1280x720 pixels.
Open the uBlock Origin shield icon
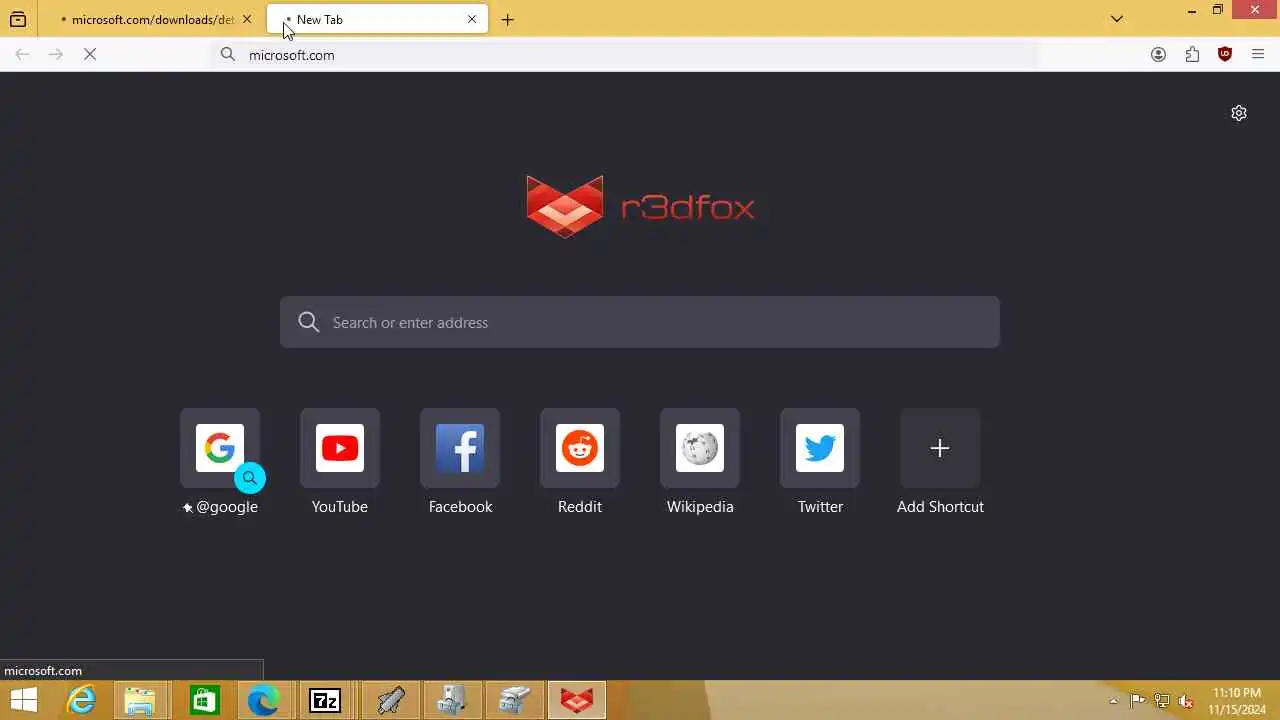click(x=1225, y=55)
